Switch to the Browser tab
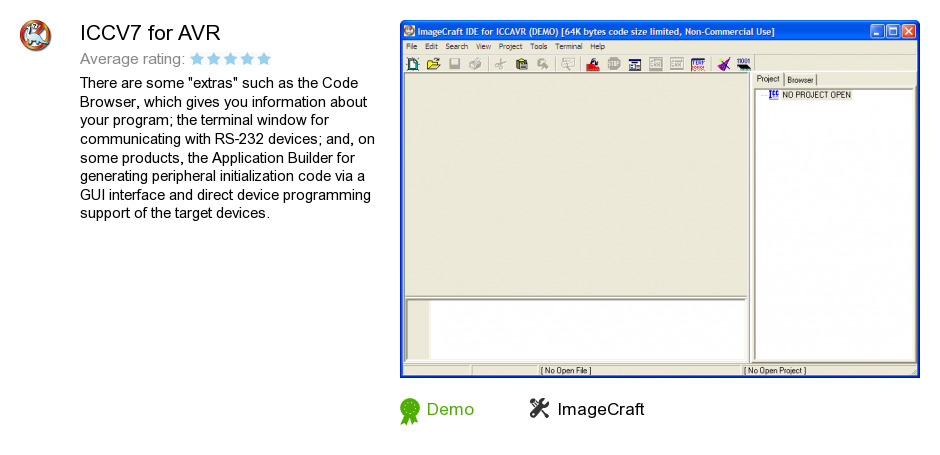940x455 pixels. (800, 80)
